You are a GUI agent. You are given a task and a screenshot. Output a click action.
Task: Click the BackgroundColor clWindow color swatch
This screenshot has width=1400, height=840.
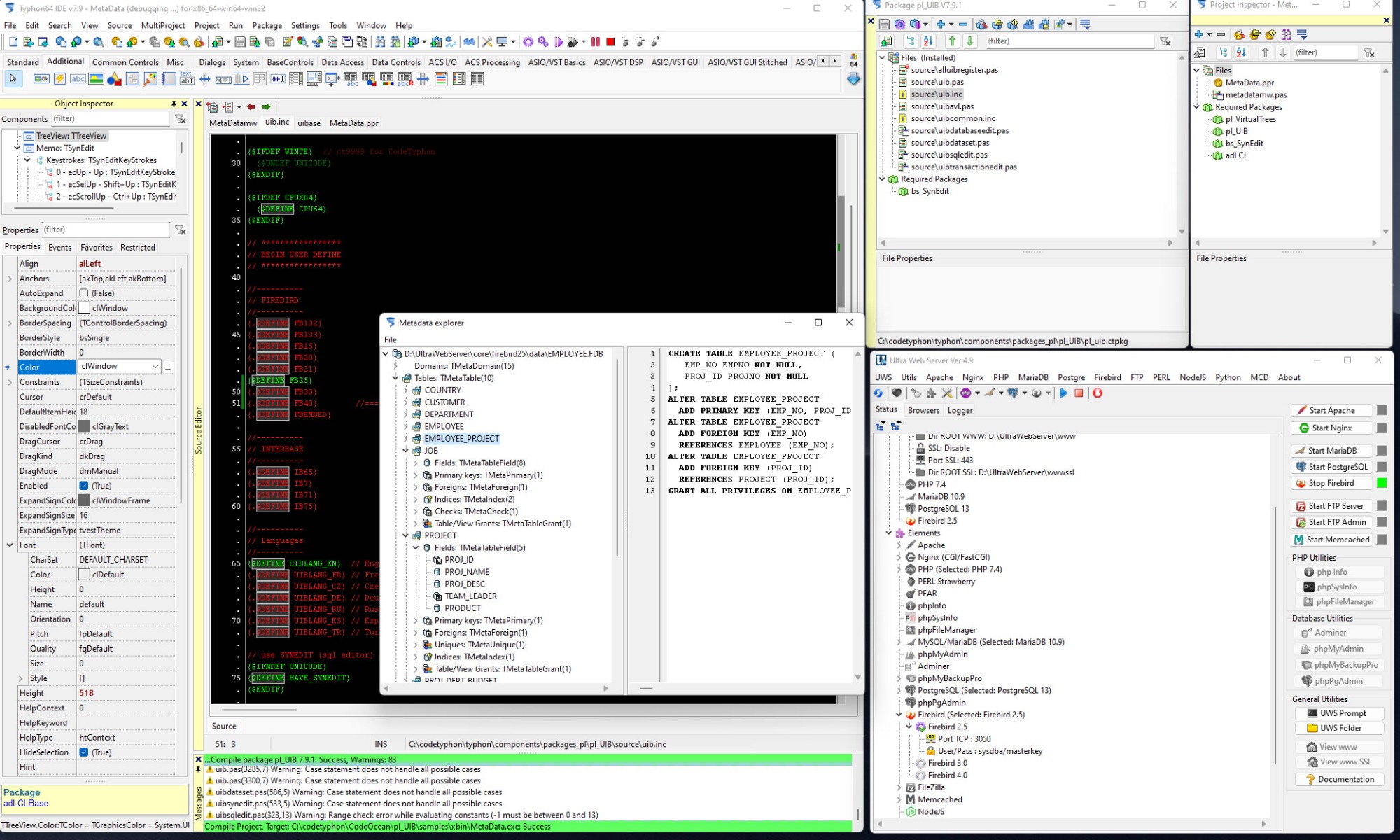point(84,308)
